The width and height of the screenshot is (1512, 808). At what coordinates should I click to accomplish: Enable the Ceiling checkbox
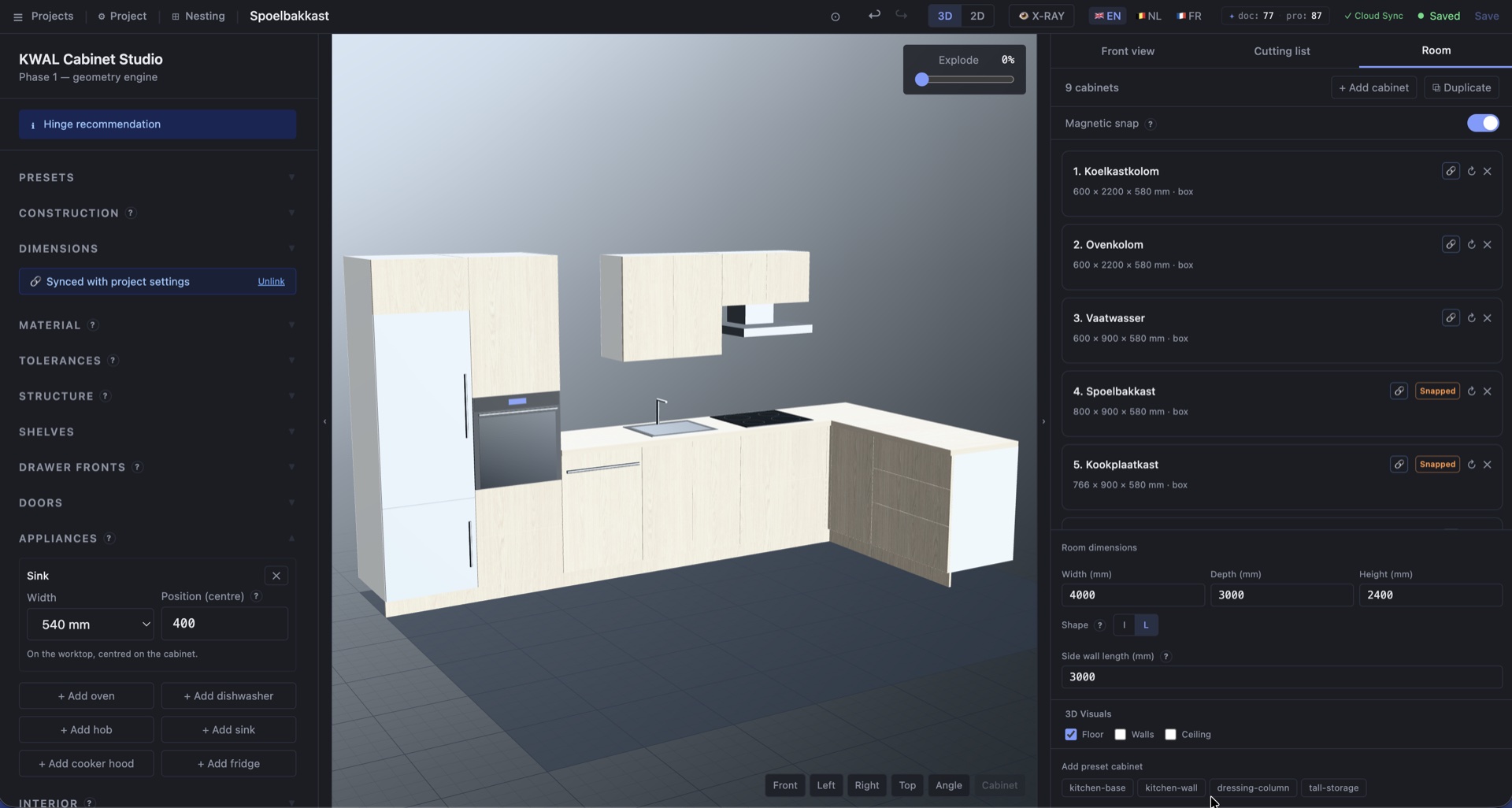pos(1170,734)
